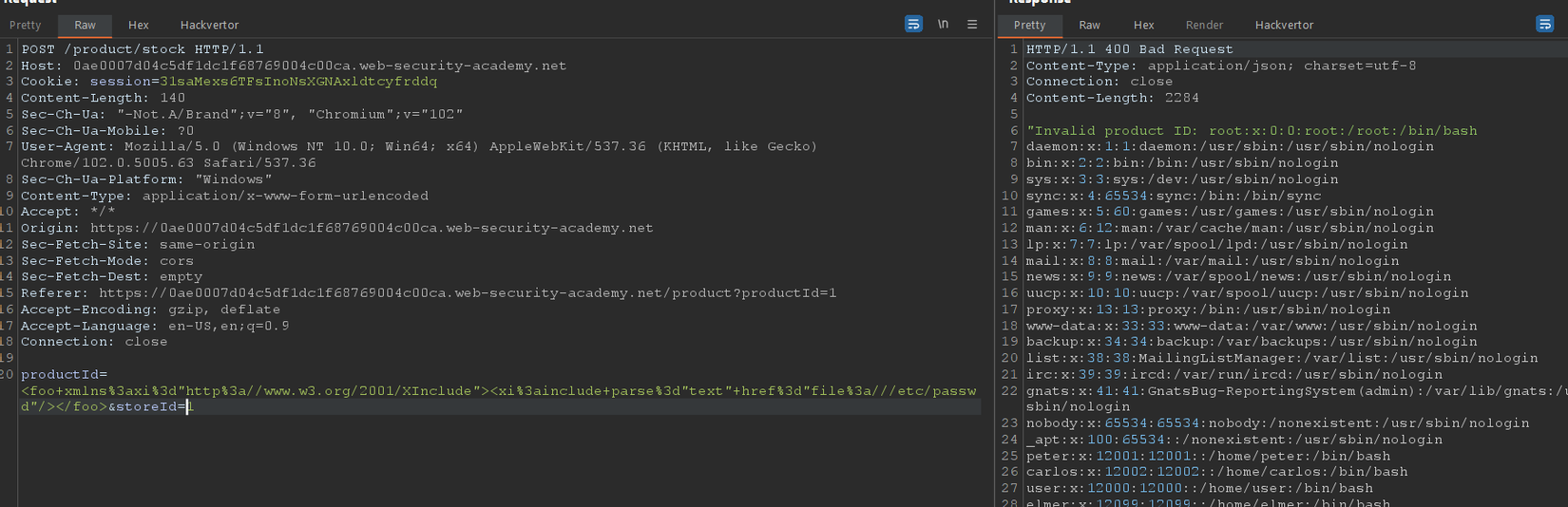
Task: Switch Request view to Pretty tab
Action: (x=25, y=26)
